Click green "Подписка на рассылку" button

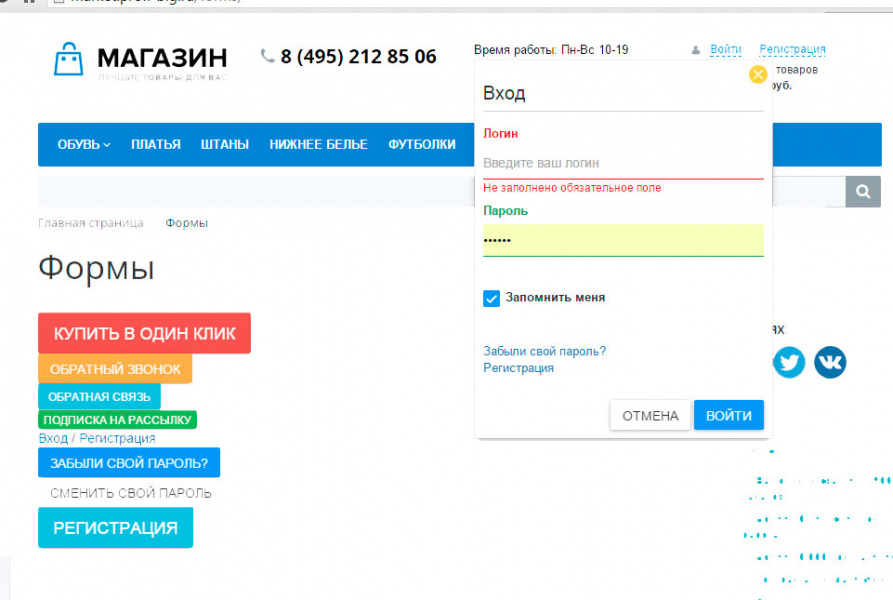click(118, 420)
